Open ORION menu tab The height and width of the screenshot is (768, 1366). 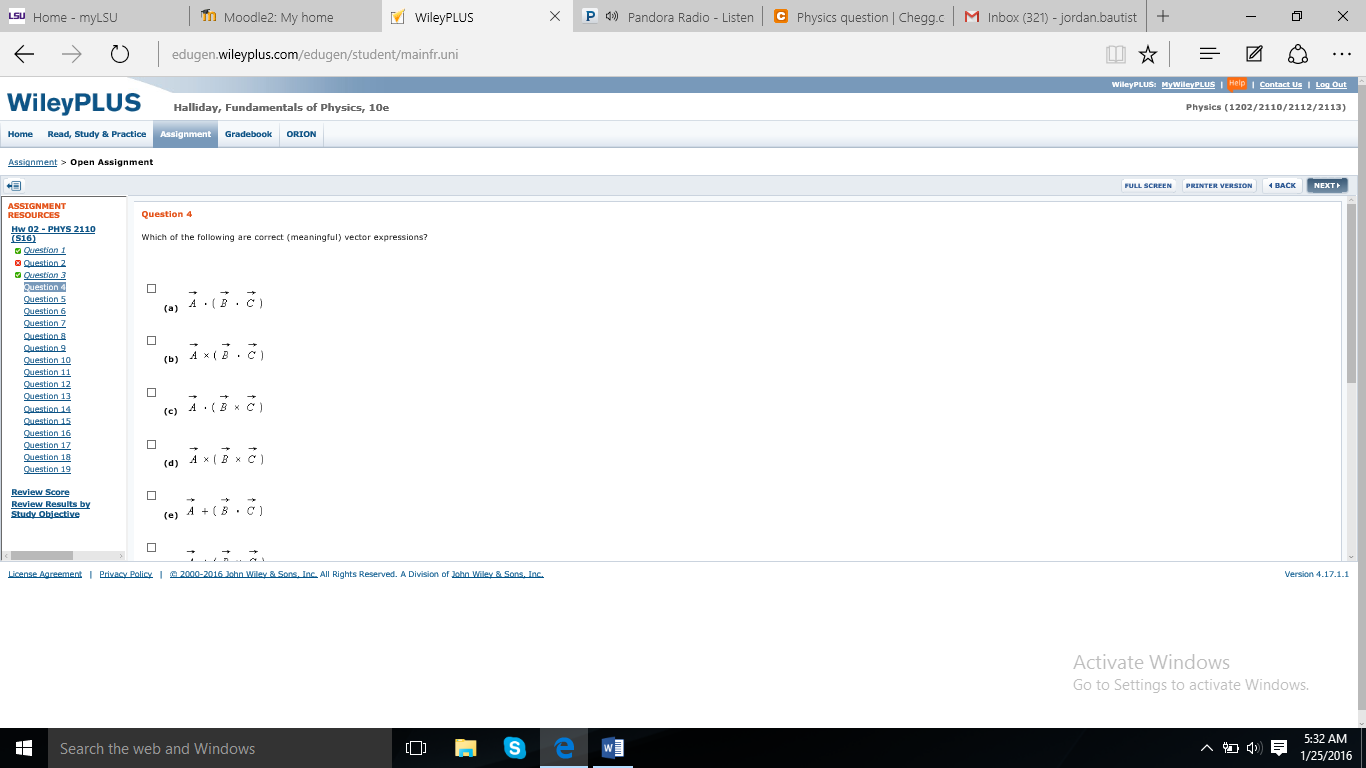[x=301, y=134]
